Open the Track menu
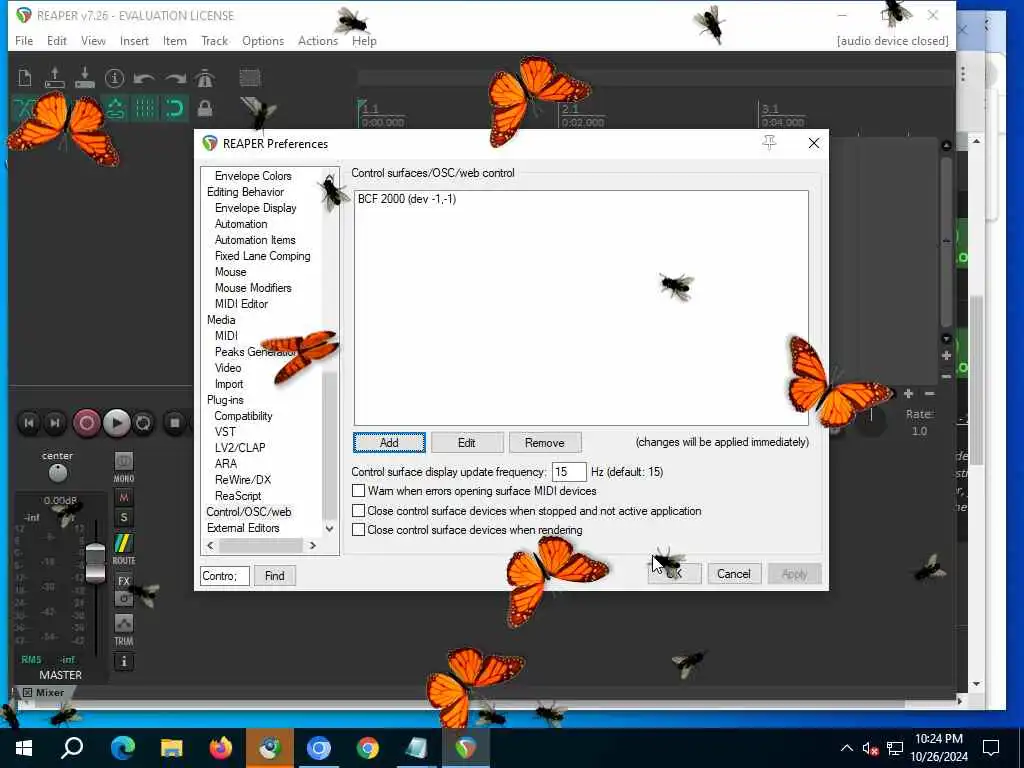This screenshot has width=1024, height=768. pos(215,40)
